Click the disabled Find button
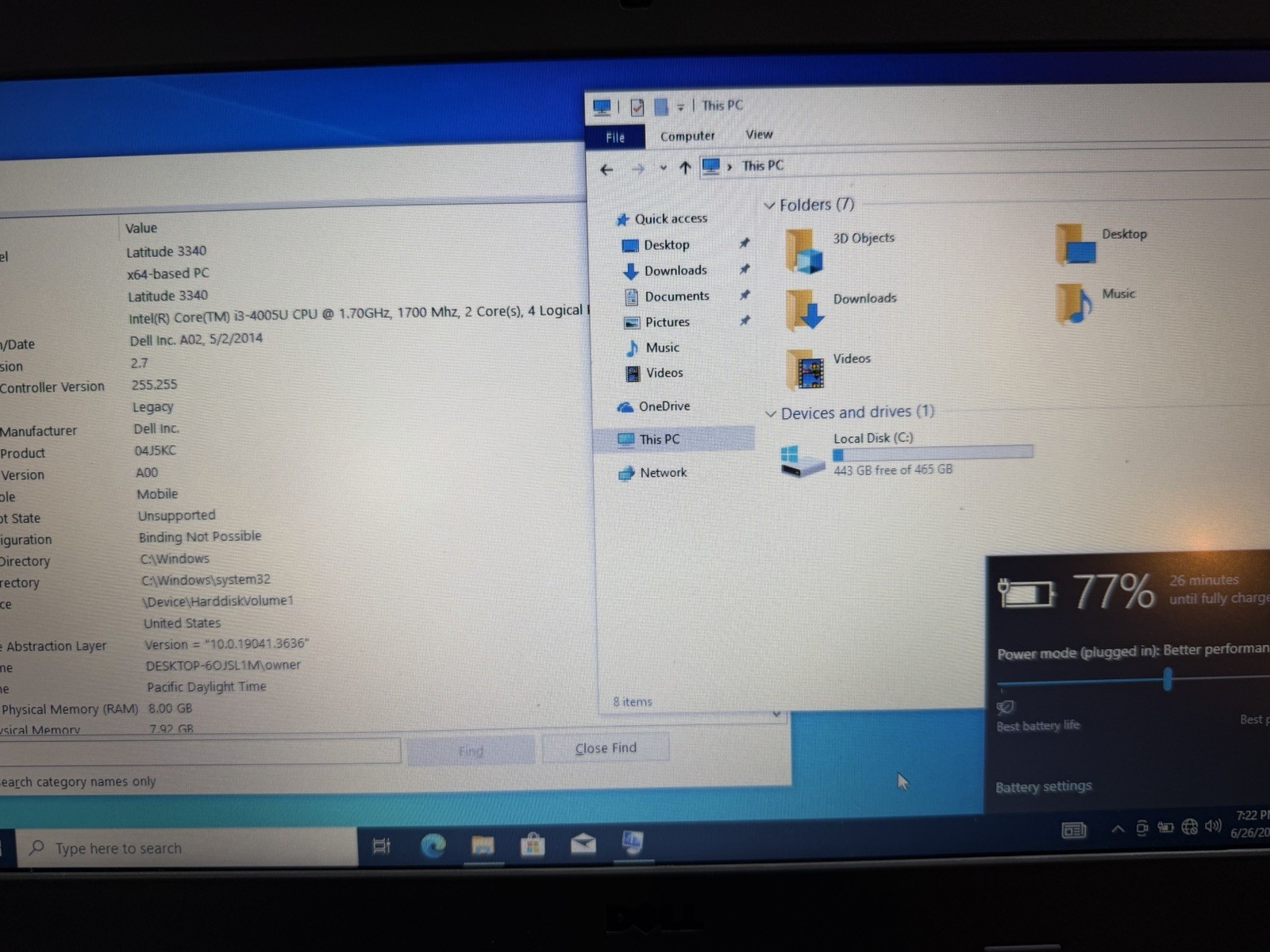Viewport: 1270px width, 952px height. pos(471,750)
